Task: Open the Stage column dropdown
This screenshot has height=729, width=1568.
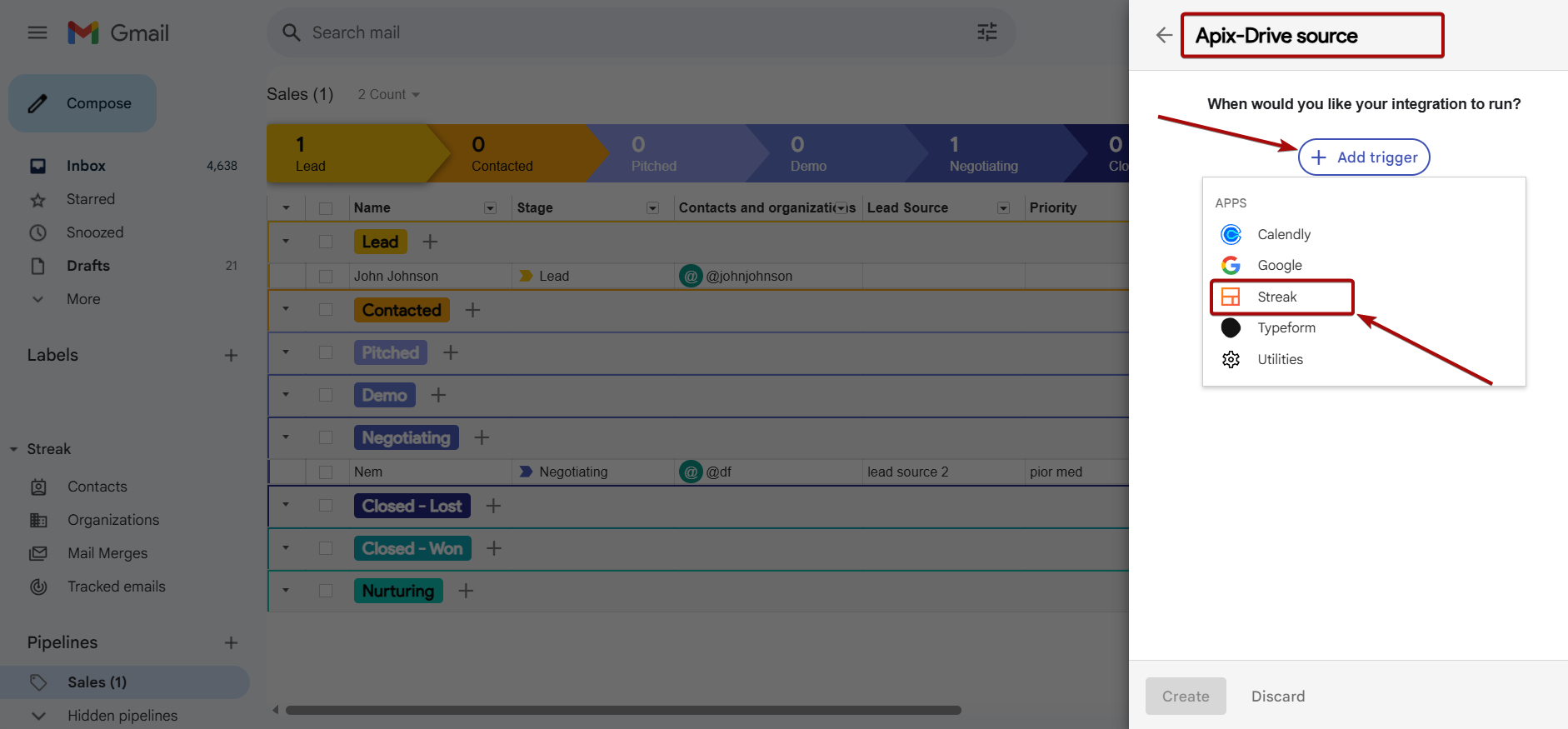Action: (653, 207)
